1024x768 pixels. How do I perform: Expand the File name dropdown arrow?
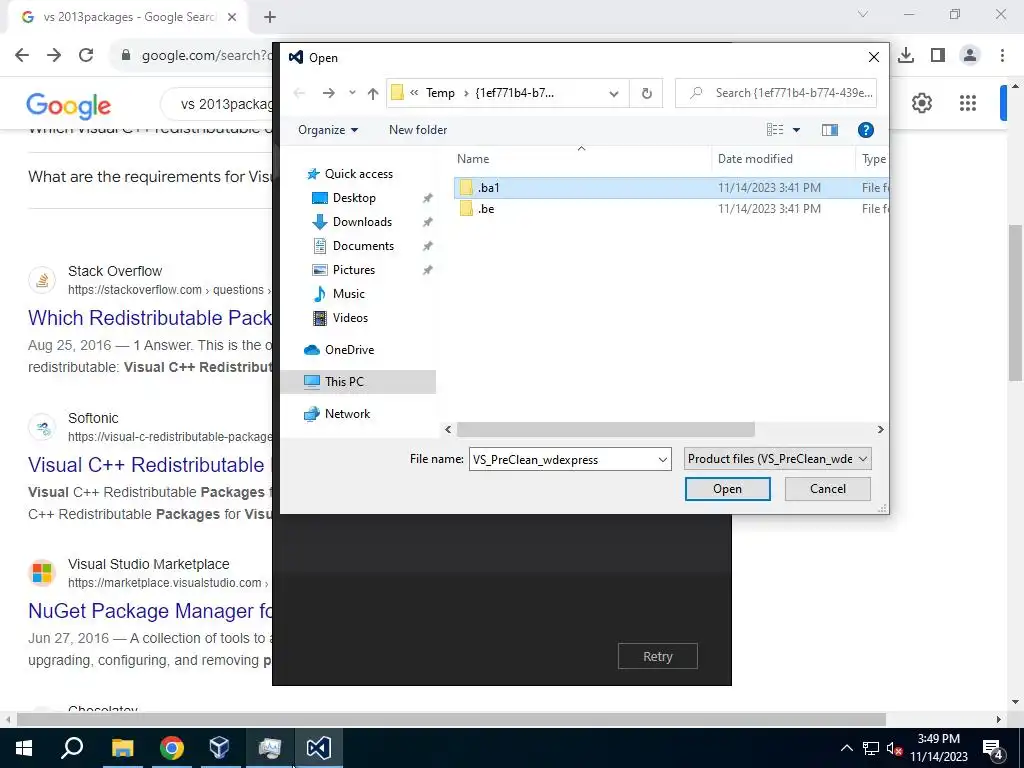pyautogui.click(x=663, y=460)
